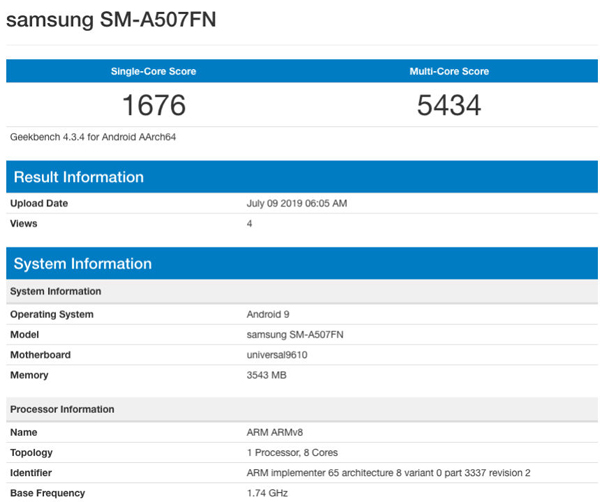Click the multi-core score value 5434
The image size is (600, 502).
coord(449,105)
